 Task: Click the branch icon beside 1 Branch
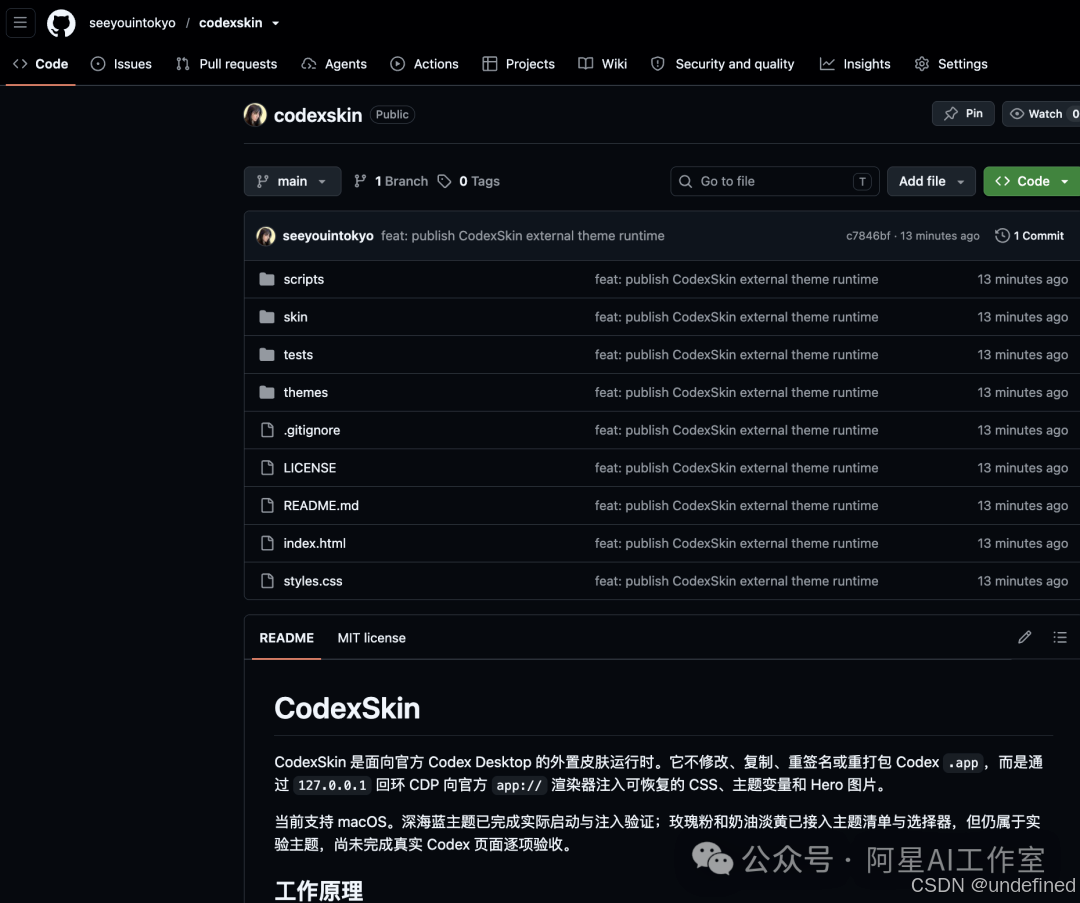coord(360,181)
